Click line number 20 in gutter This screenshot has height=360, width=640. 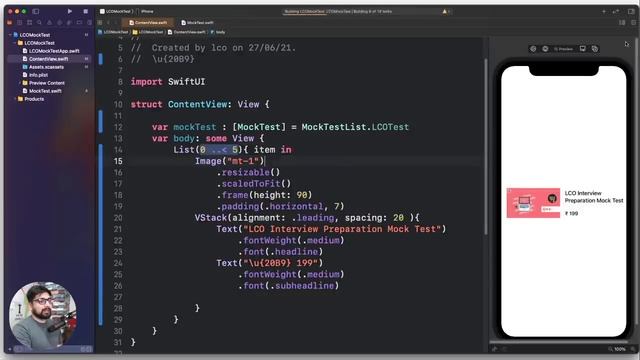[x=118, y=218]
